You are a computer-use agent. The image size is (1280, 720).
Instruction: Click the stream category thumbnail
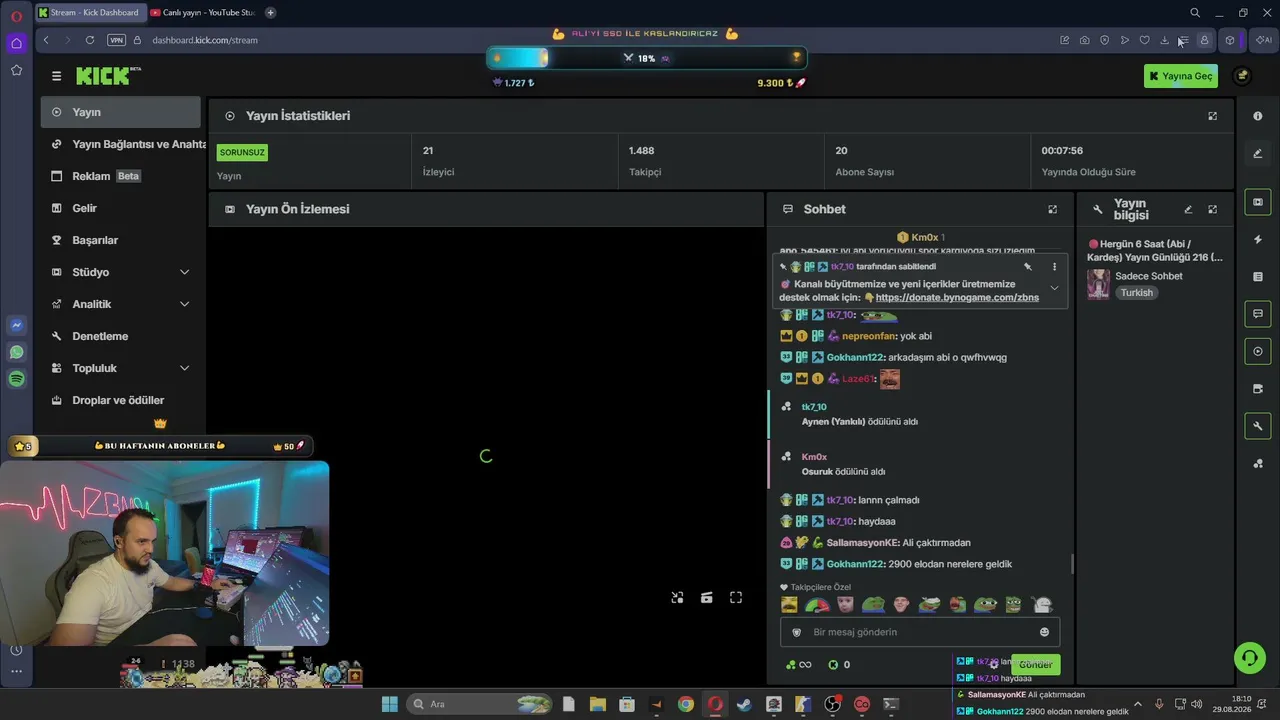(x=1098, y=284)
